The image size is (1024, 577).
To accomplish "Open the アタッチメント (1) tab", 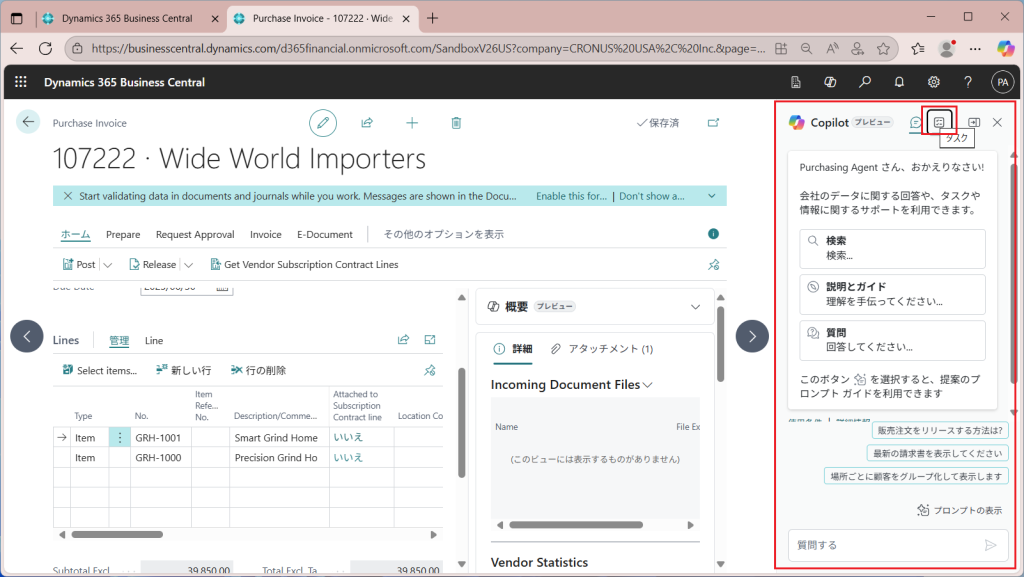I will pyautogui.click(x=601, y=349).
